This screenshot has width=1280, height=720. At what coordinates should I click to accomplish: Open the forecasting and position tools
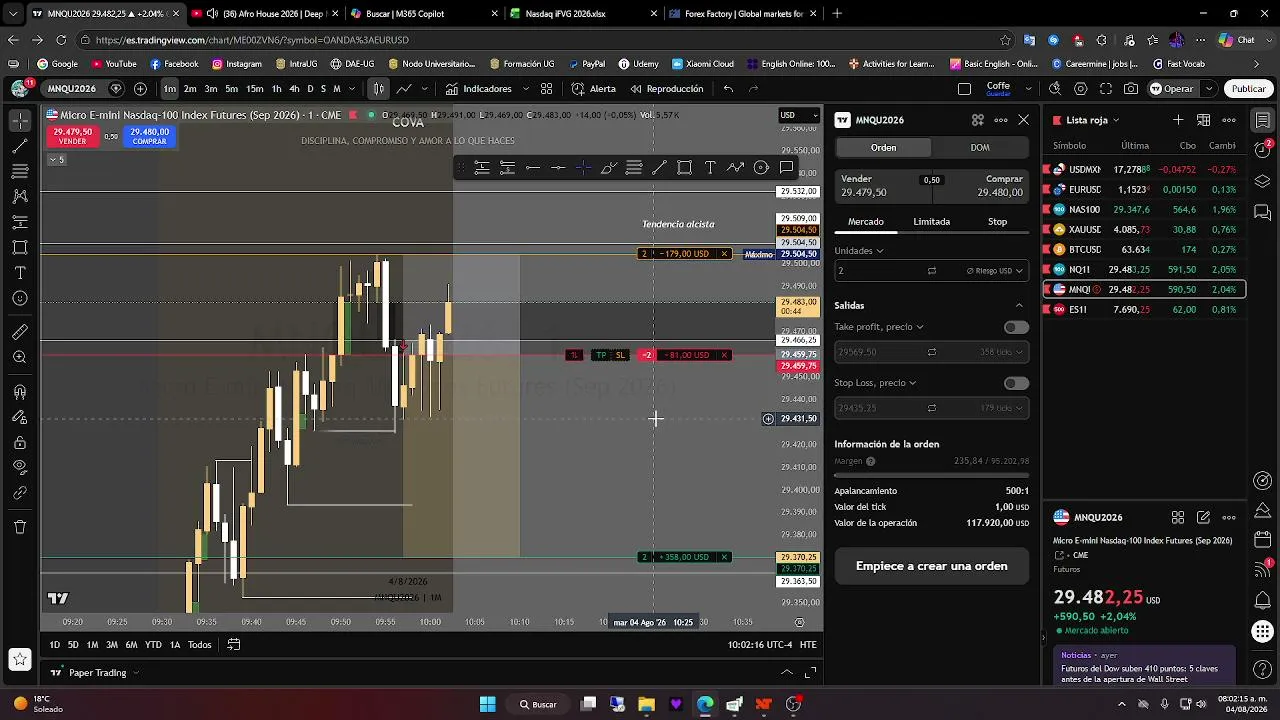click(x=20, y=222)
